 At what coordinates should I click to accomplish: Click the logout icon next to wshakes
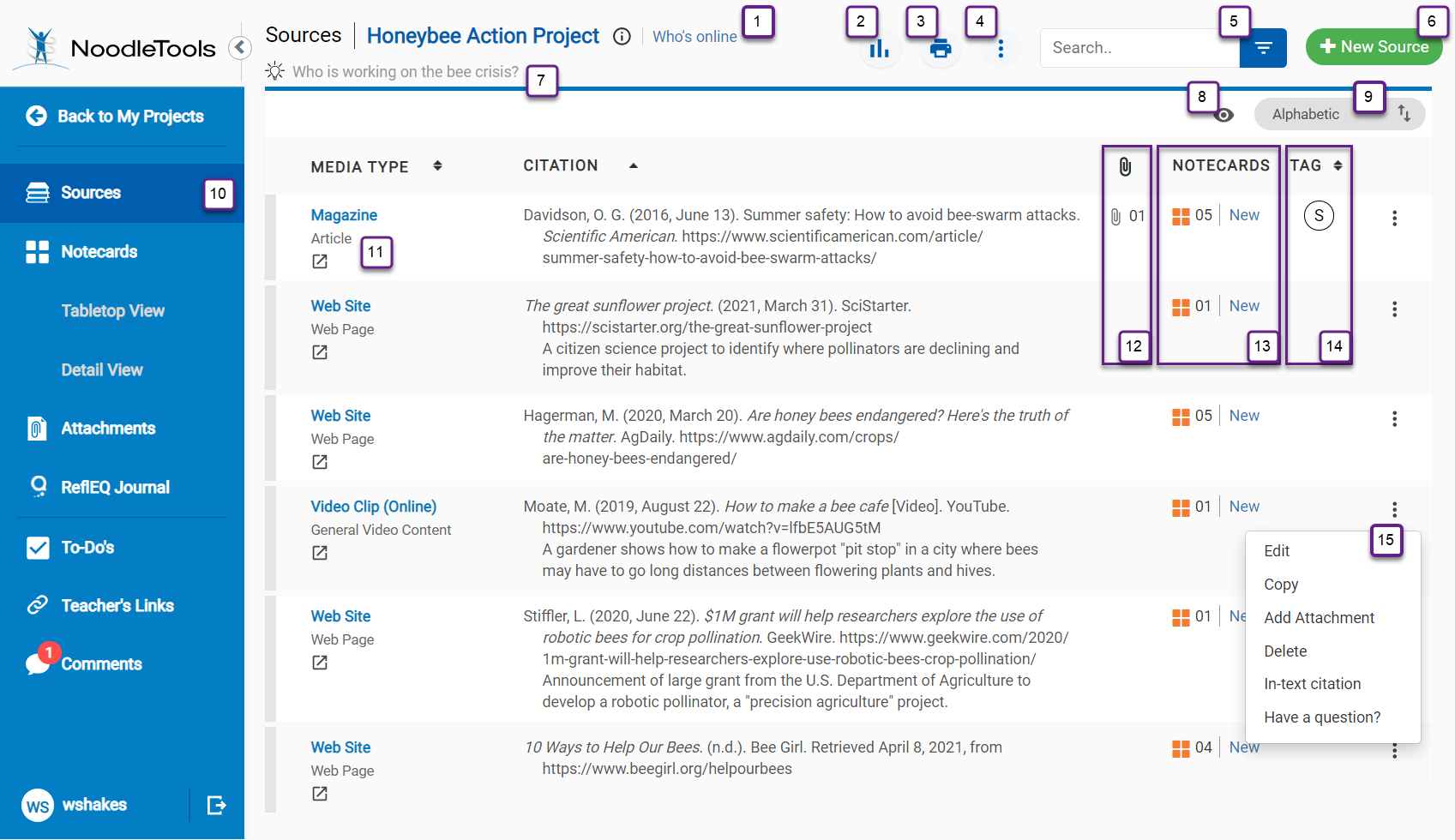216,805
